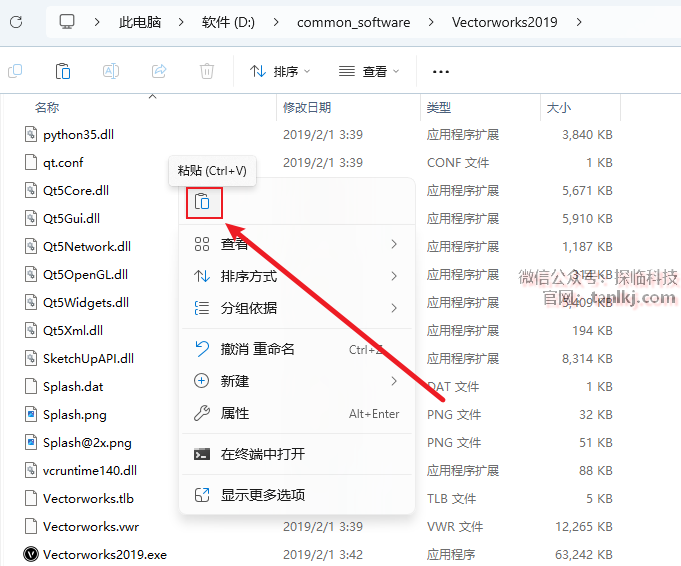This screenshot has width=681, height=566.
Task: Select the Qt5Network.dll file
Action: tap(87, 247)
